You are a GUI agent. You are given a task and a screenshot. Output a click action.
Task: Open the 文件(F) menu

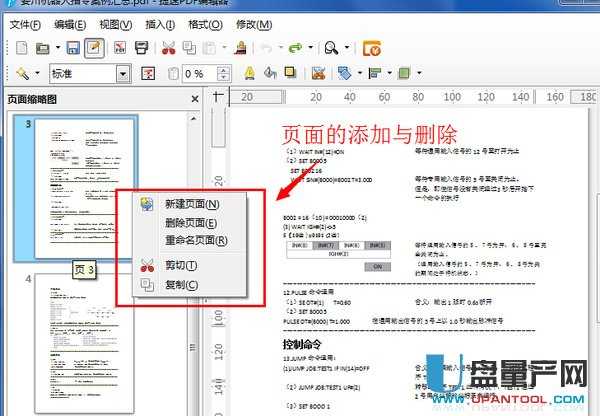tap(25, 23)
